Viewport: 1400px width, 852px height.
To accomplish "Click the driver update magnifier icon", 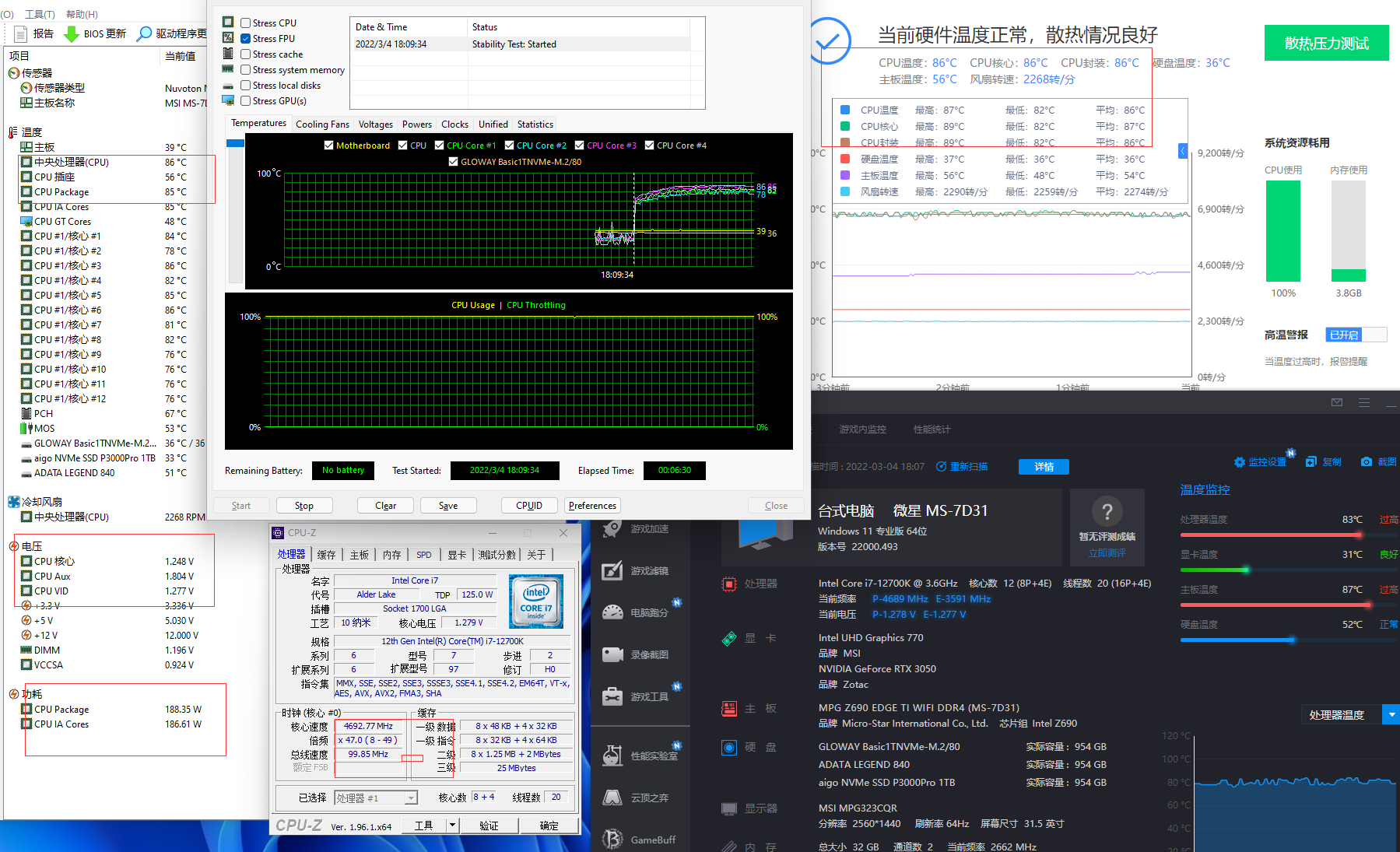I will (144, 33).
